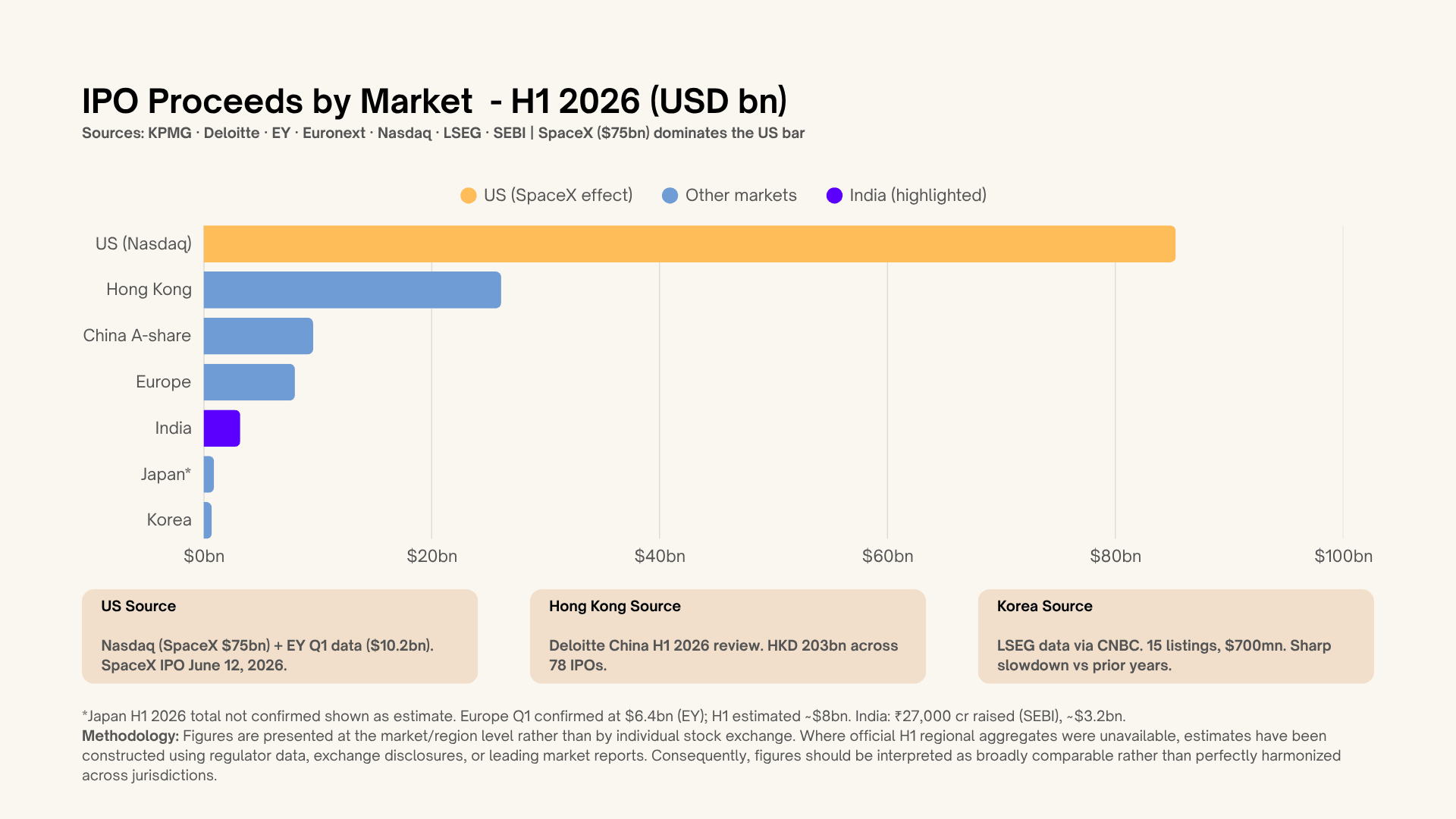Open the US Source info card
Image resolution: width=1456 pixels, height=819 pixels.
tap(280, 636)
